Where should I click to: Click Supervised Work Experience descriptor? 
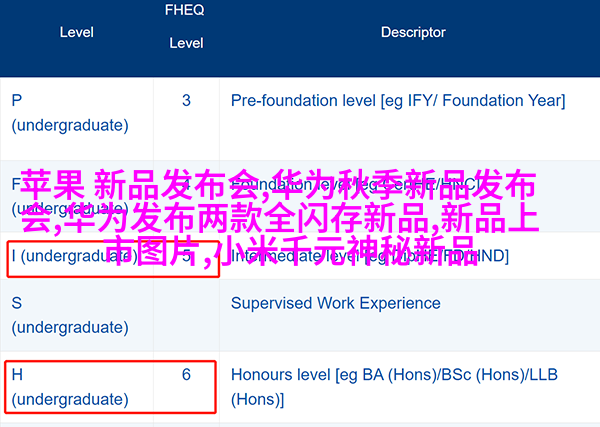pyautogui.click(x=336, y=303)
